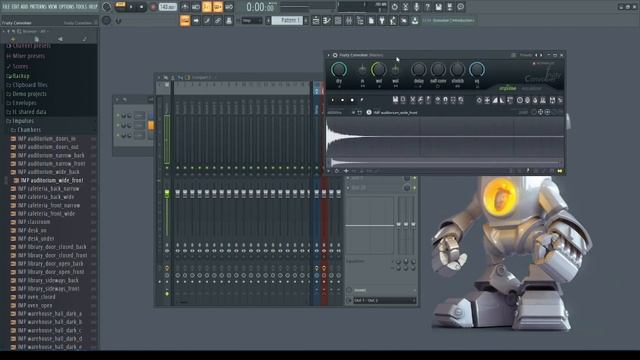Switch to equalizer tab in Convolver
The image size is (640, 360).
point(531,88)
